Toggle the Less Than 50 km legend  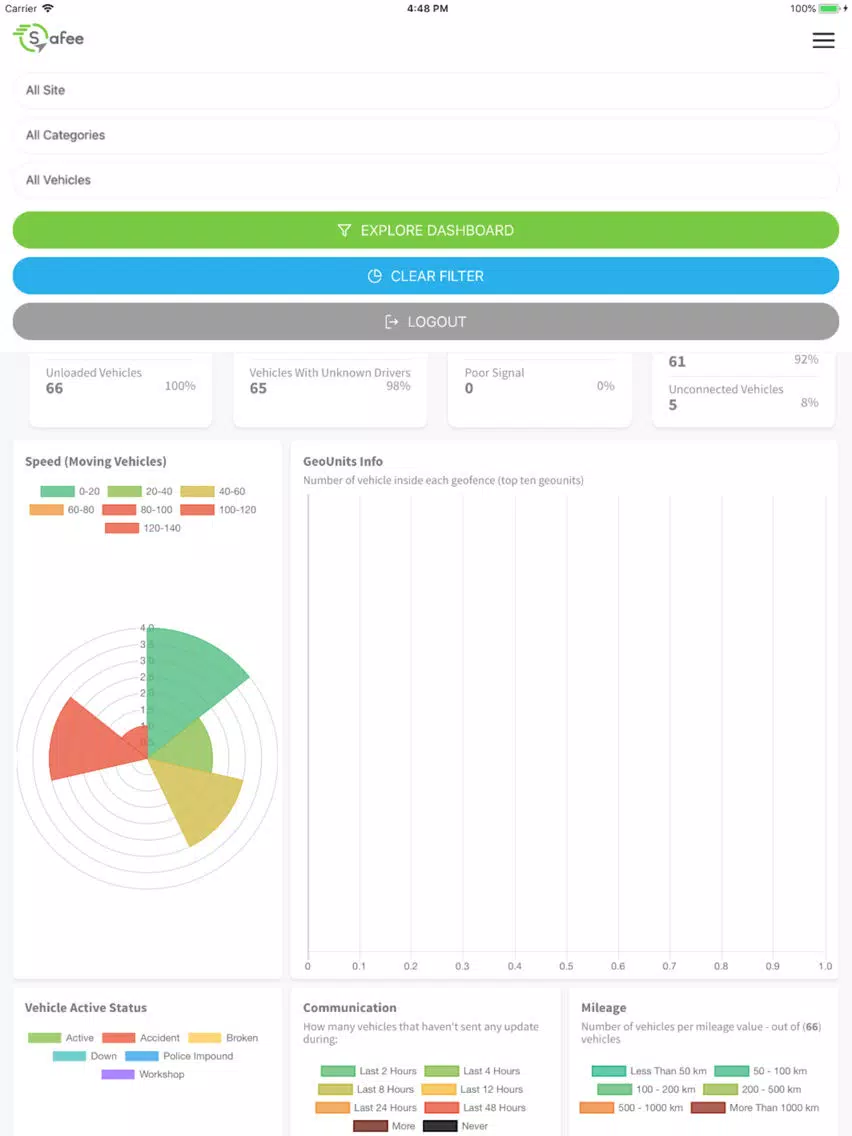[x=650, y=1071]
